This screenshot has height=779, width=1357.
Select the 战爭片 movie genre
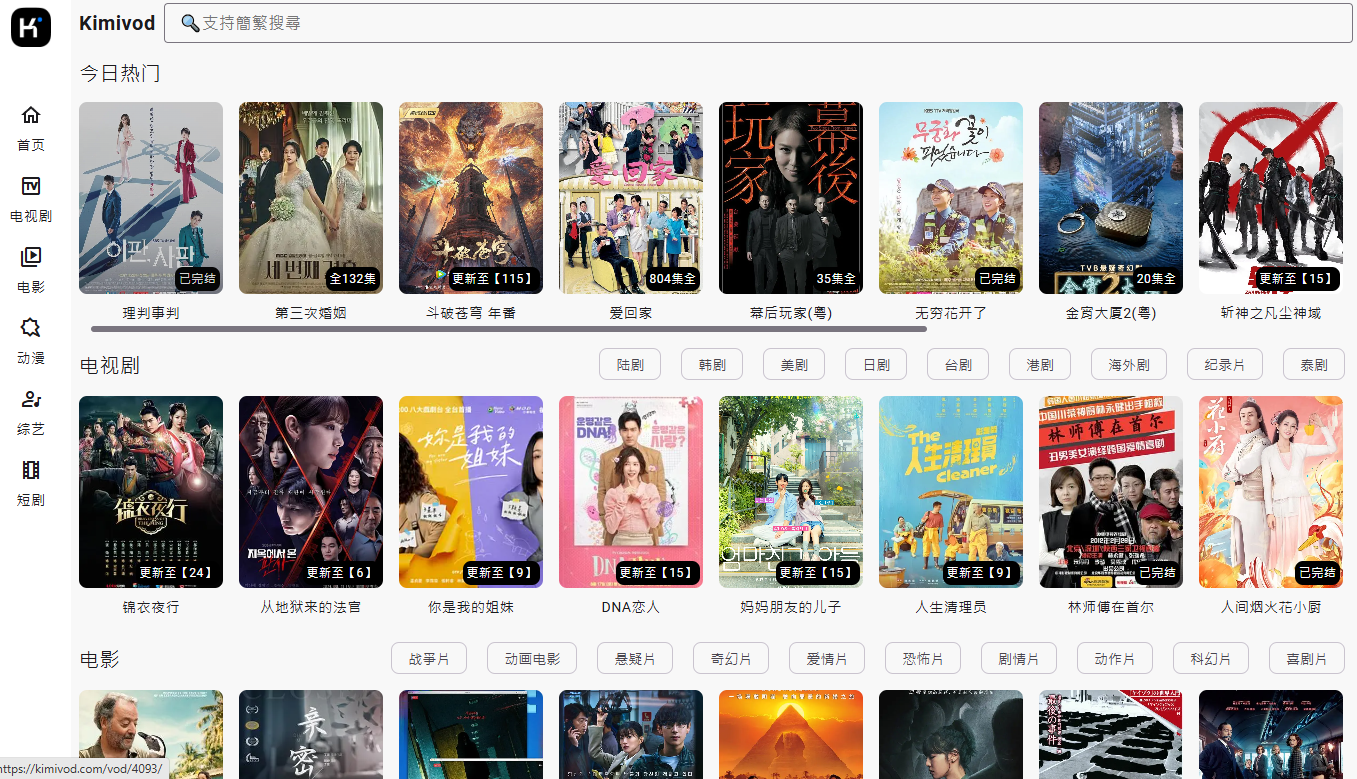click(429, 659)
